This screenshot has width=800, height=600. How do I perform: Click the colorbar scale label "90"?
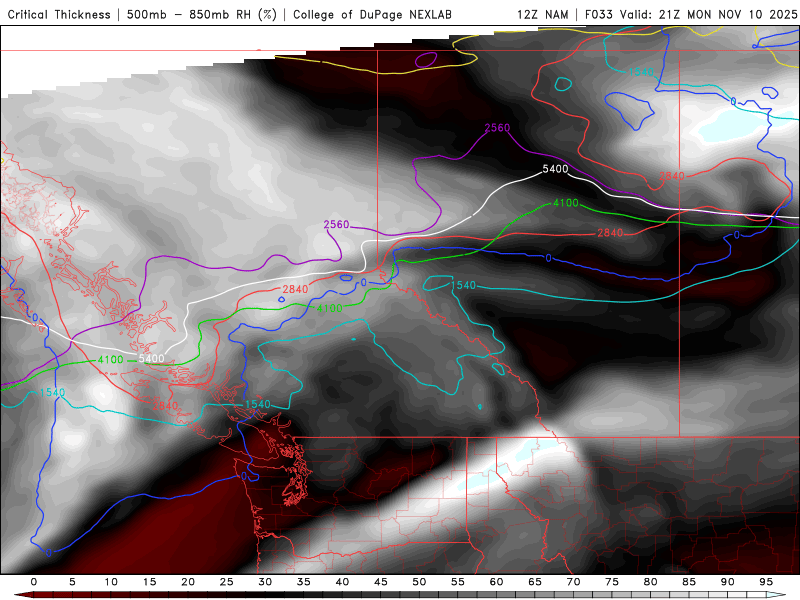click(x=728, y=582)
